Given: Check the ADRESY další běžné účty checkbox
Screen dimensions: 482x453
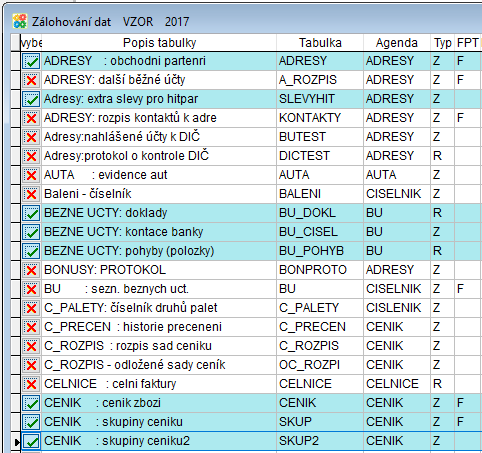Looking at the screenshot, I should (31, 80).
